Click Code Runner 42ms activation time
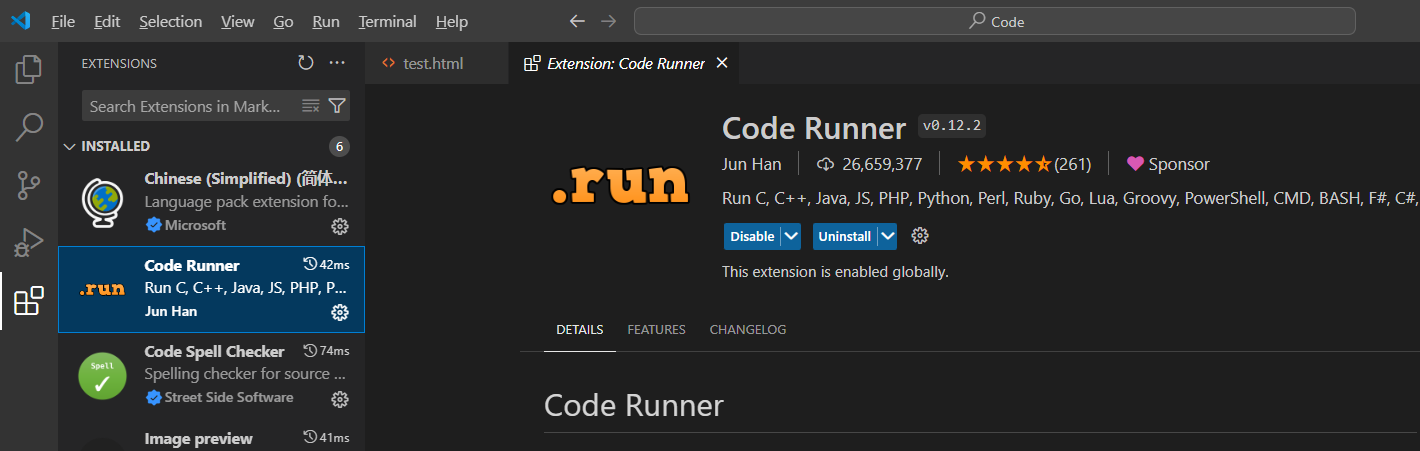The height and width of the screenshot is (451, 1420). click(326, 264)
